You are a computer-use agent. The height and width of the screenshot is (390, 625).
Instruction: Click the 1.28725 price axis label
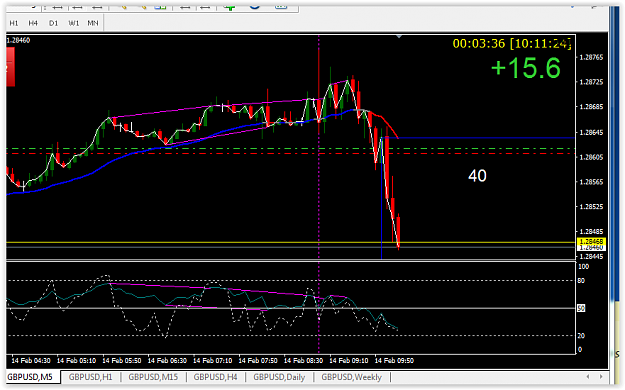click(591, 82)
